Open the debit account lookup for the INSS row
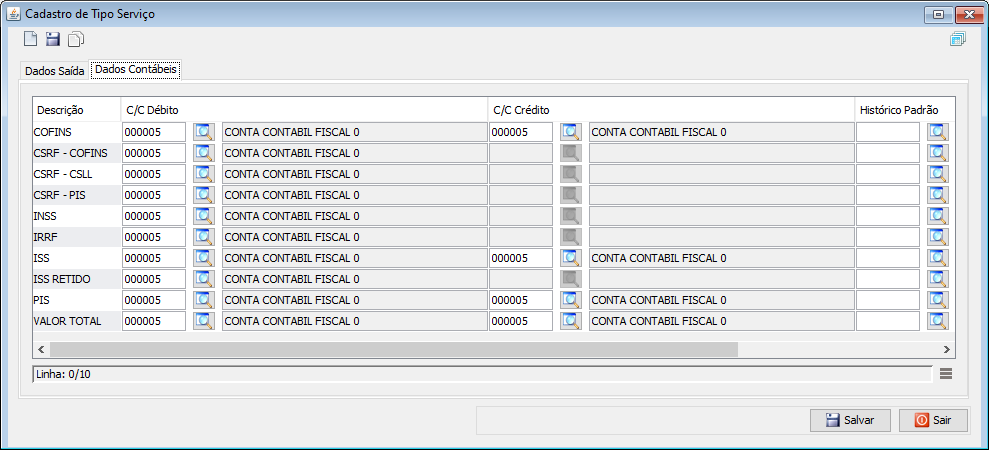The image size is (989, 450). (x=204, y=216)
